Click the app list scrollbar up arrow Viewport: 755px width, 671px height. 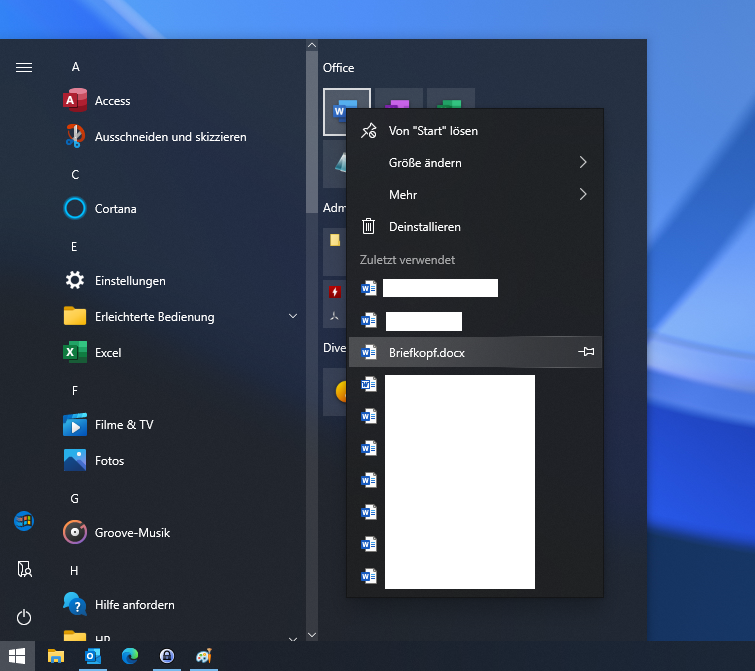click(x=312, y=45)
